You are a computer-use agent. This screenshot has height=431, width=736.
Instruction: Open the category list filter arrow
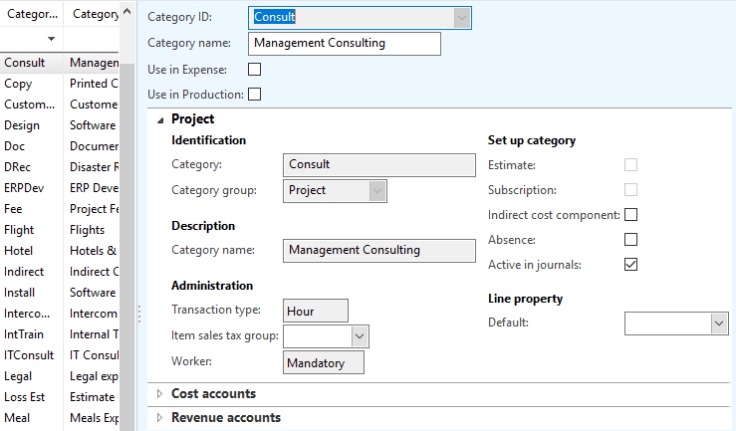[x=51, y=40]
